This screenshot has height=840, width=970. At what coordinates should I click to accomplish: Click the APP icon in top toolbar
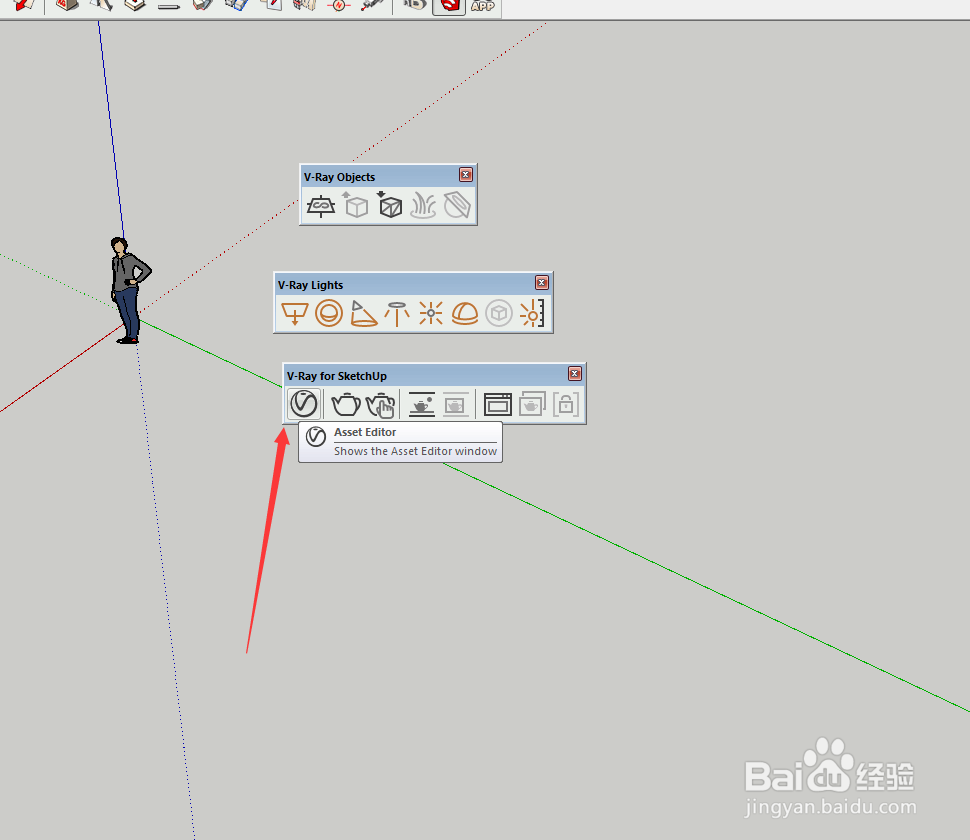coord(483,6)
